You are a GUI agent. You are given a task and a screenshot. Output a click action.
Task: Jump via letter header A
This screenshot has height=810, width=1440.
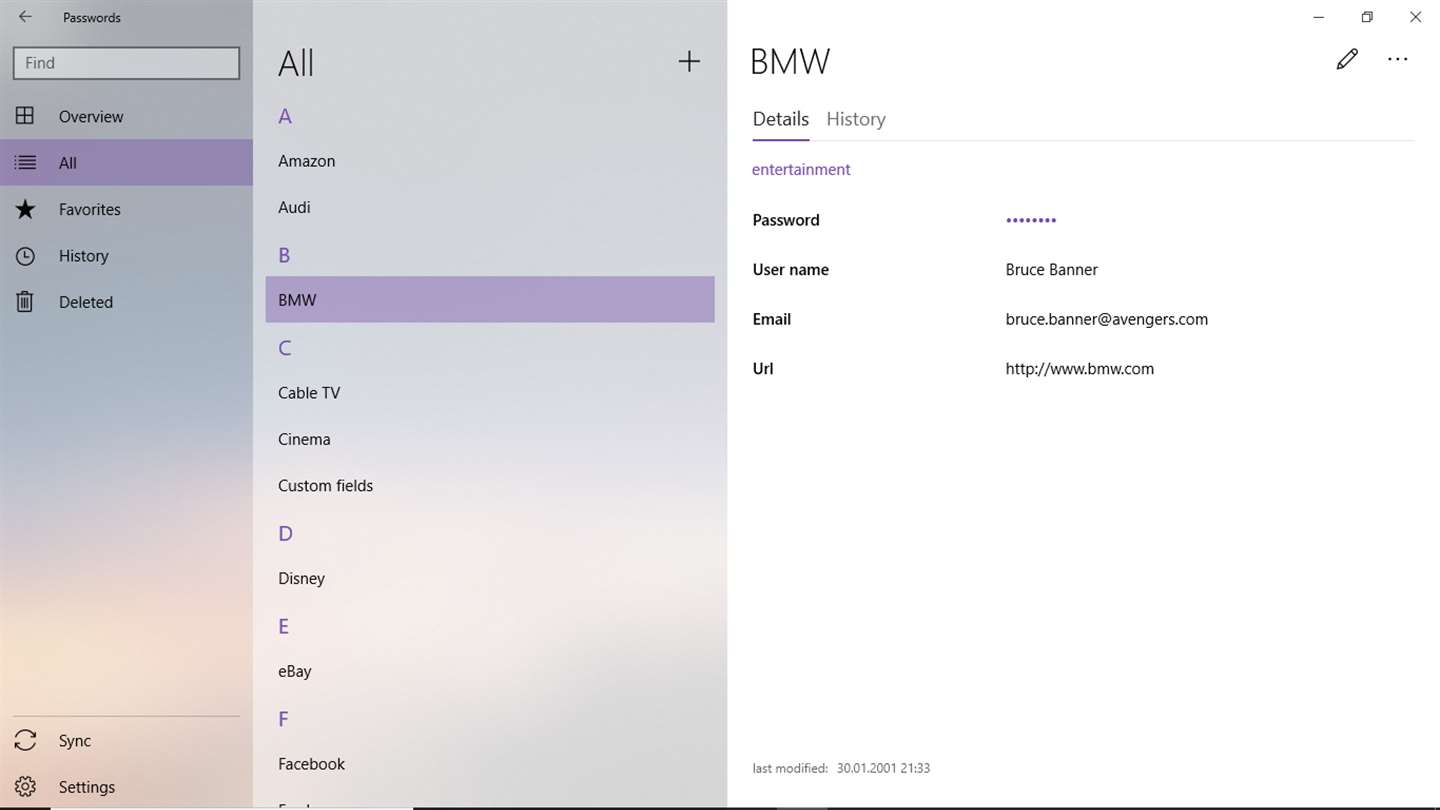pos(285,116)
